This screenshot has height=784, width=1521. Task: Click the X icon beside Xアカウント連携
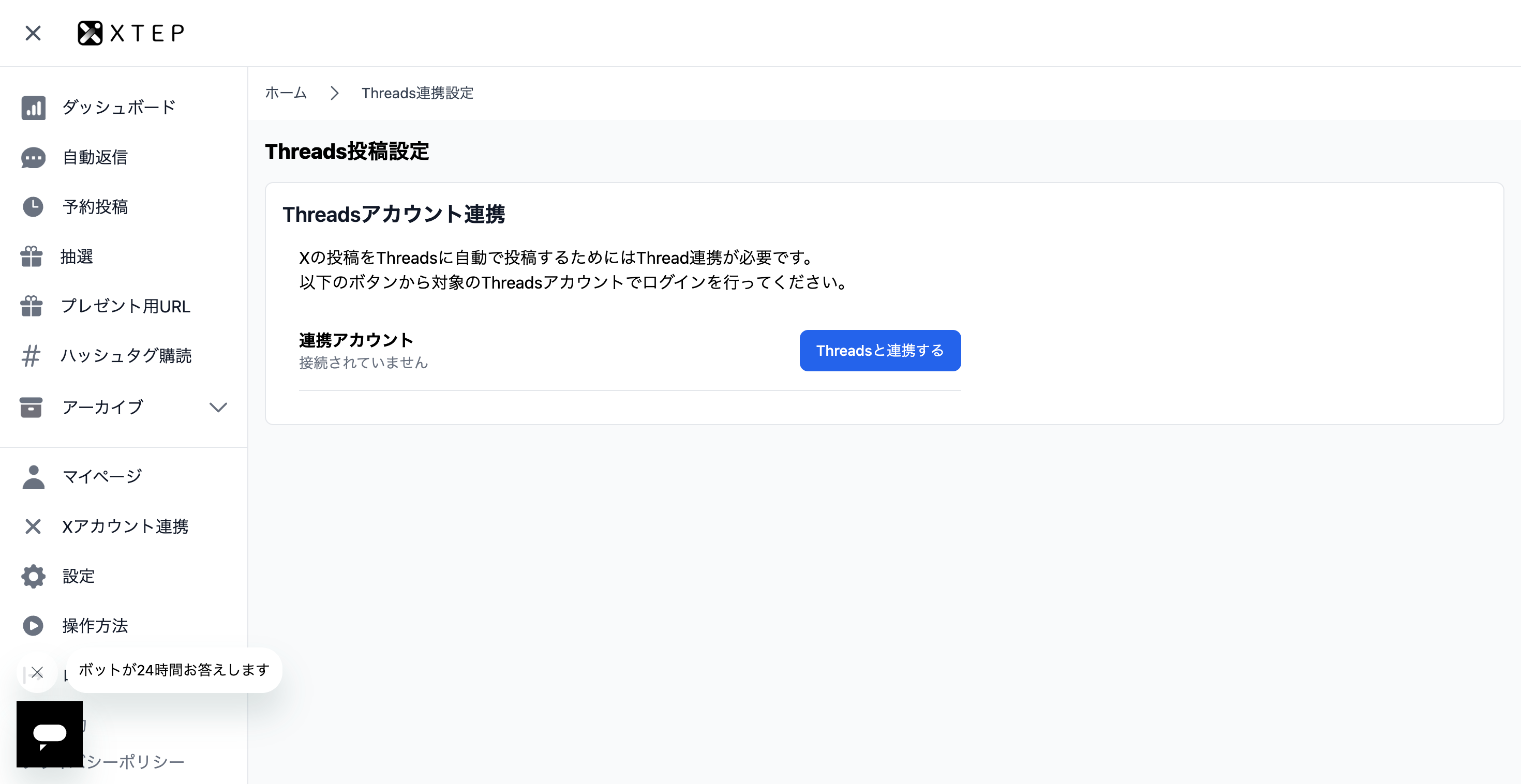(33, 526)
